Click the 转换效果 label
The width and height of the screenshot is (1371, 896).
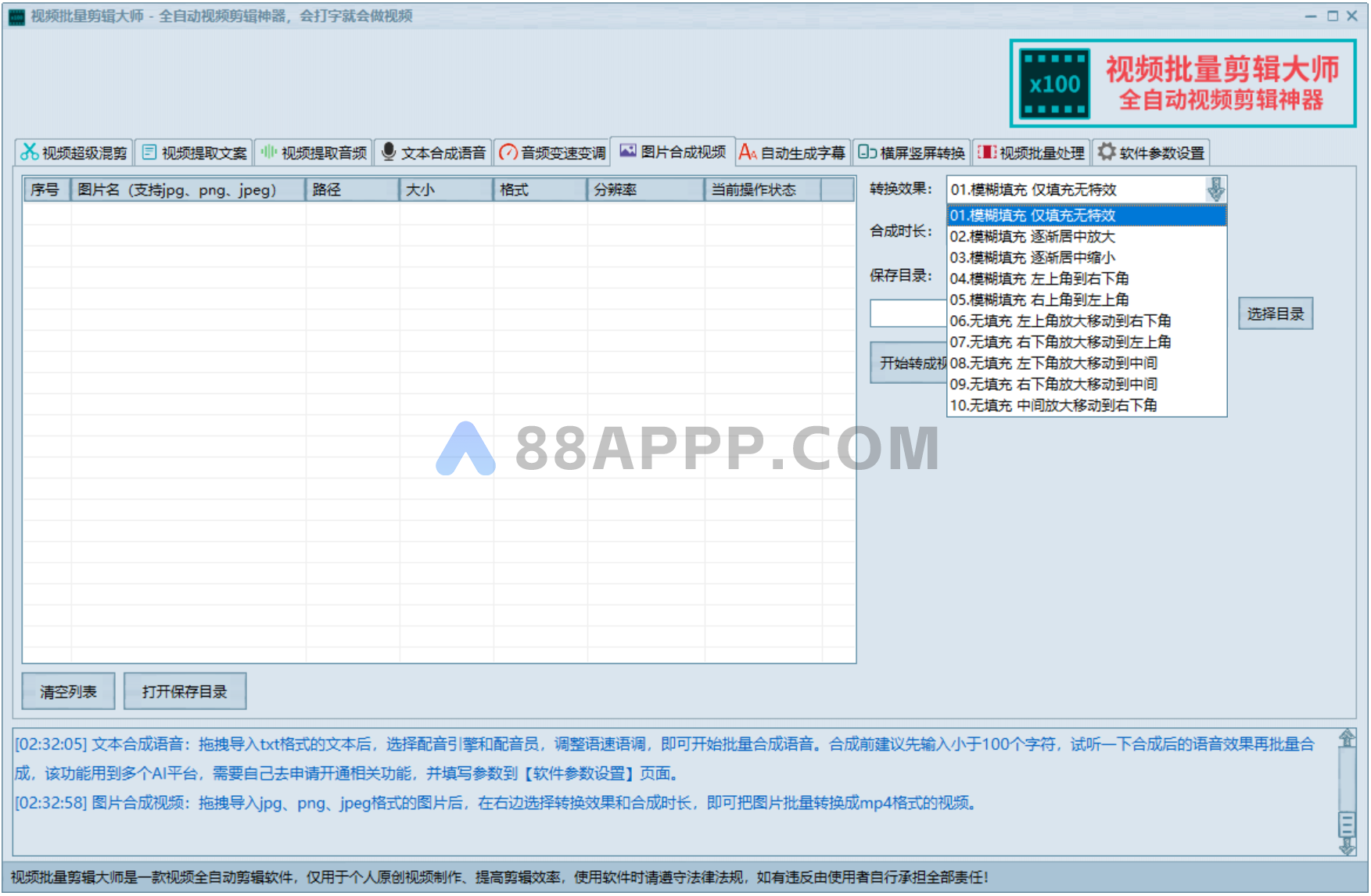coord(901,188)
